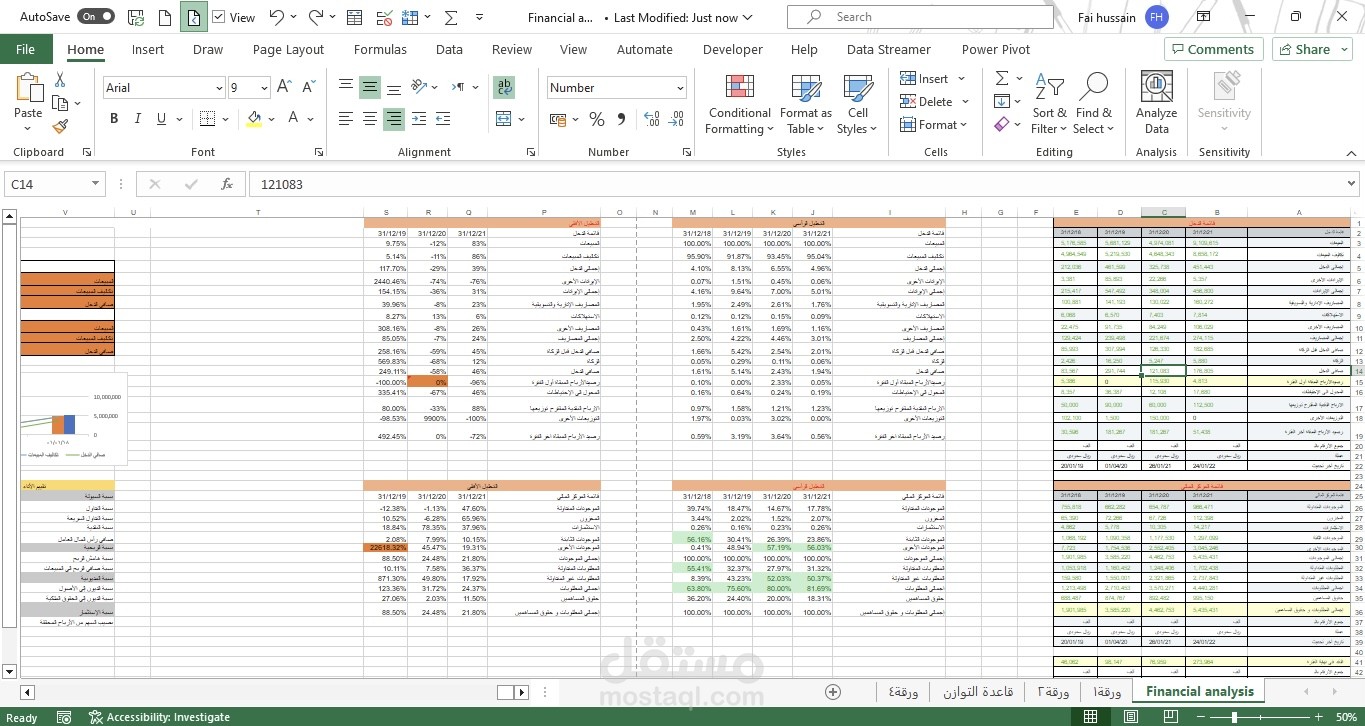Click the Top Align icon

coord(346,87)
